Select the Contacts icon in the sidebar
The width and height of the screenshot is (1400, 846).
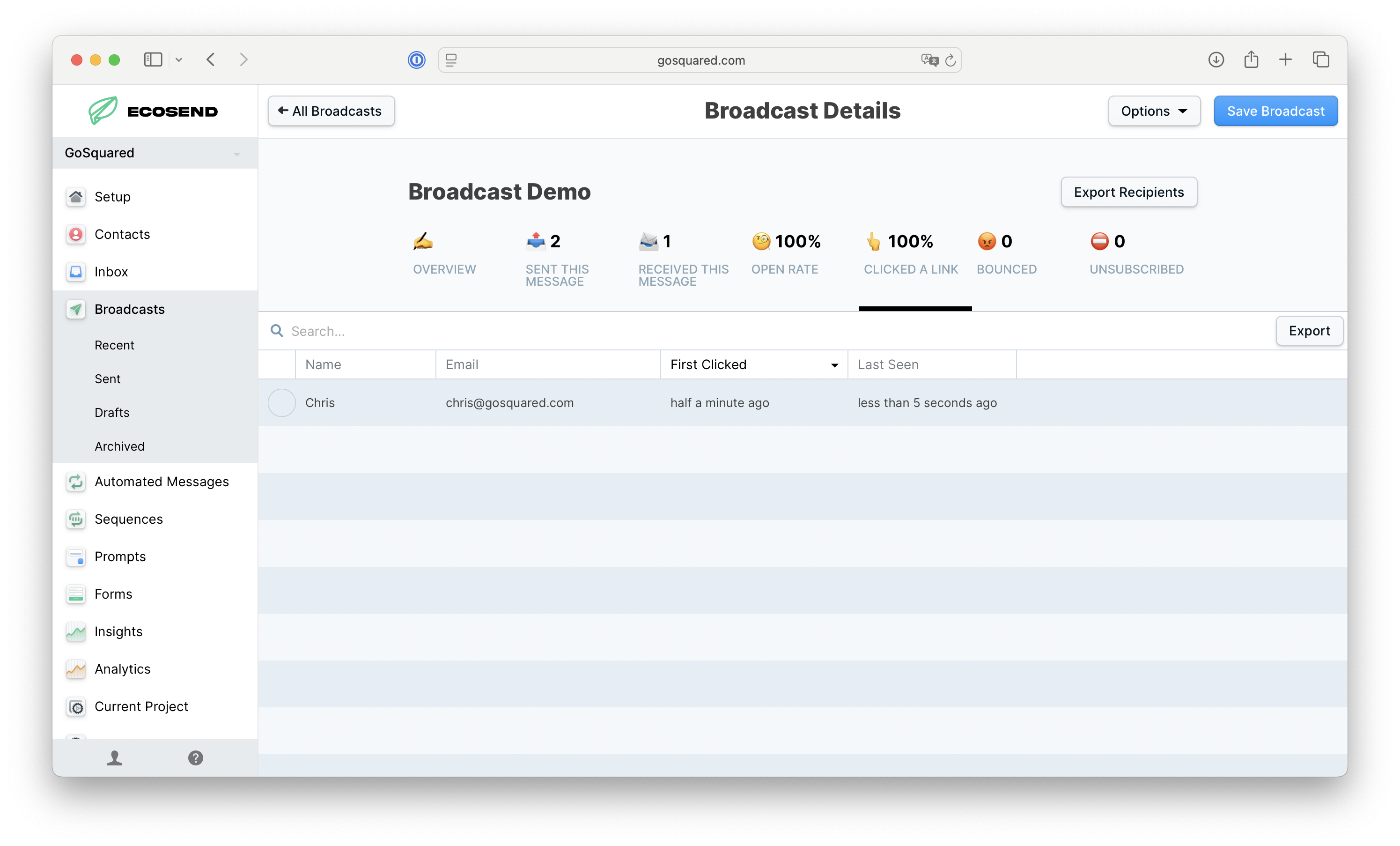point(76,234)
